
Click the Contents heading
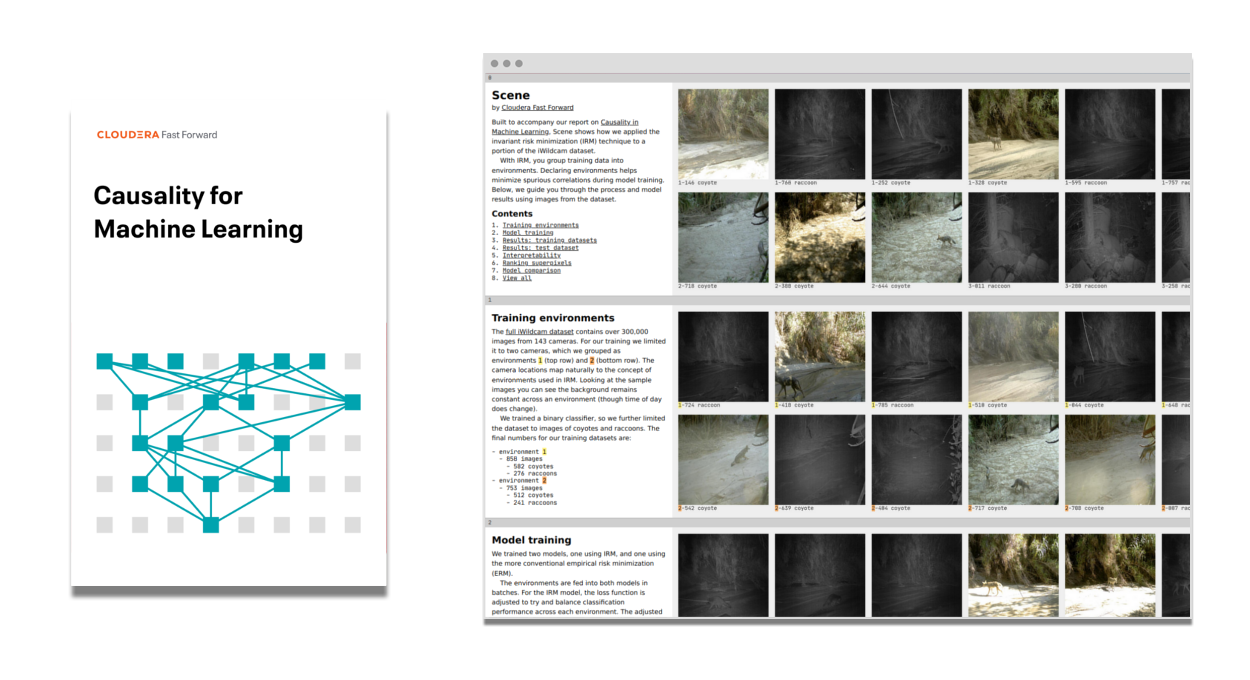coord(512,213)
